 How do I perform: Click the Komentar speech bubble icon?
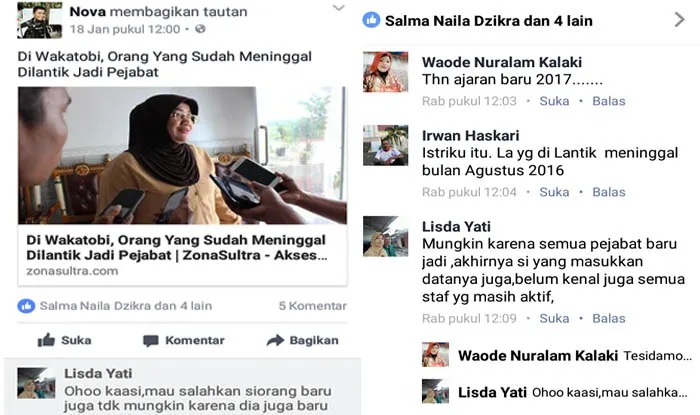151,340
